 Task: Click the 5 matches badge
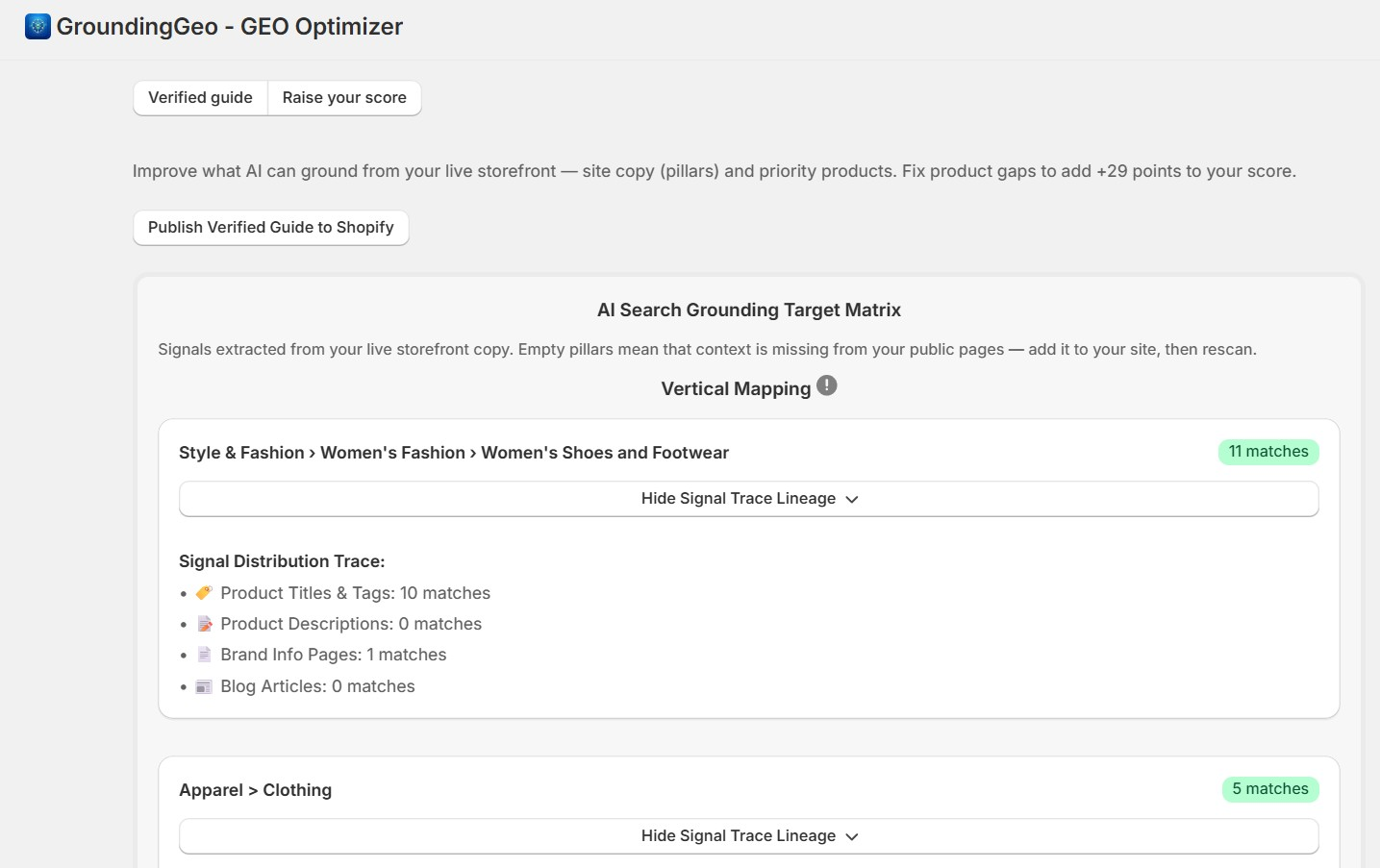[1270, 789]
